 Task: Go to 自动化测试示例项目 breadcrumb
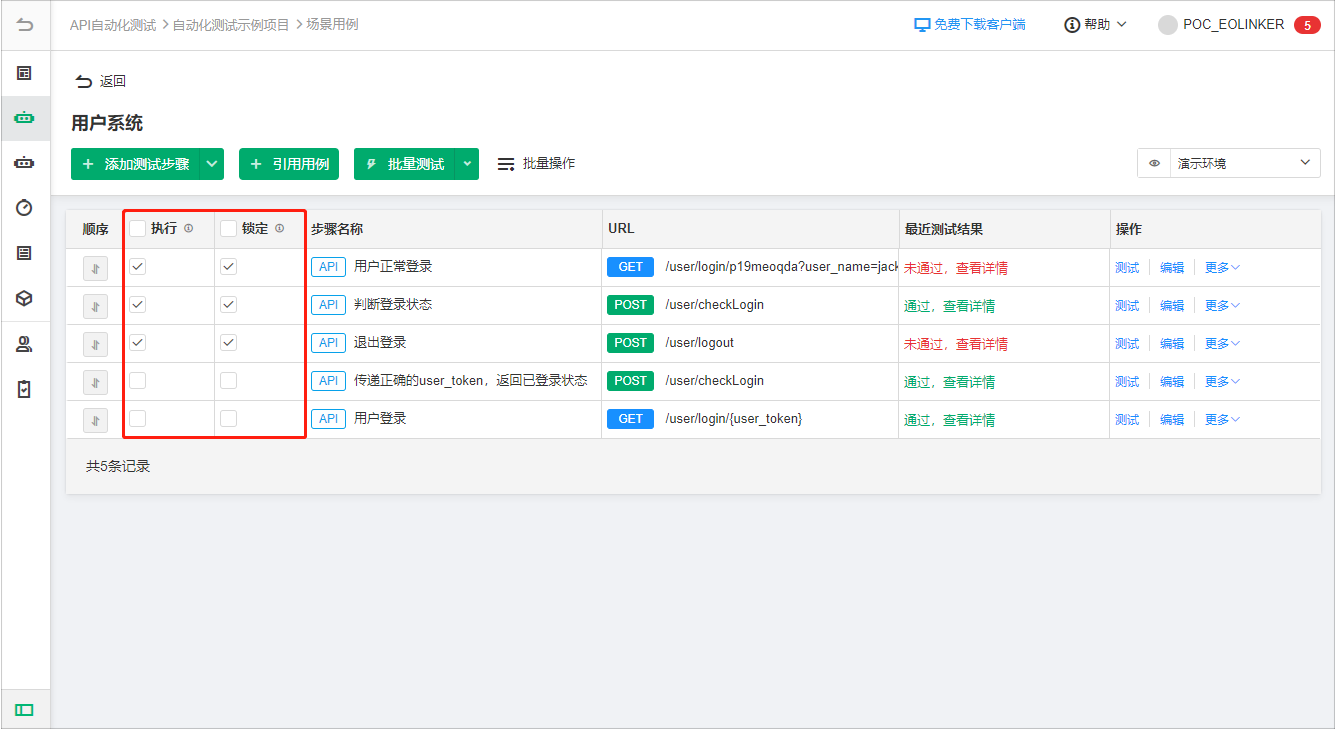tap(231, 25)
